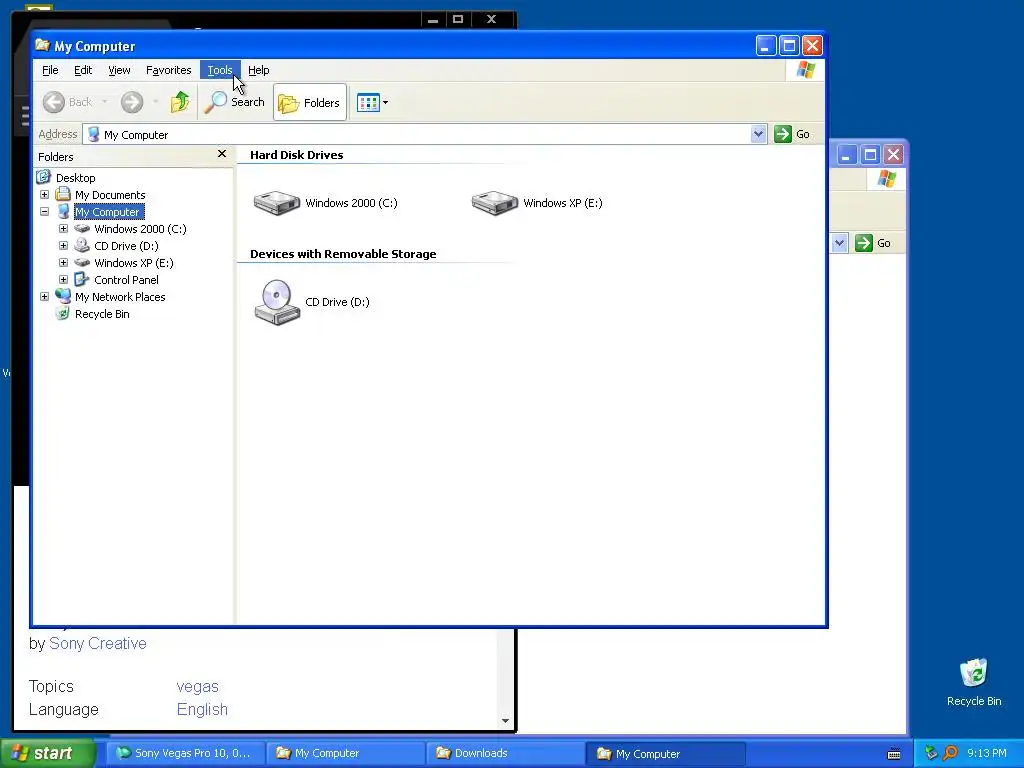
Task: Select Windows XP (E:) hard disk icon
Action: 495,202
